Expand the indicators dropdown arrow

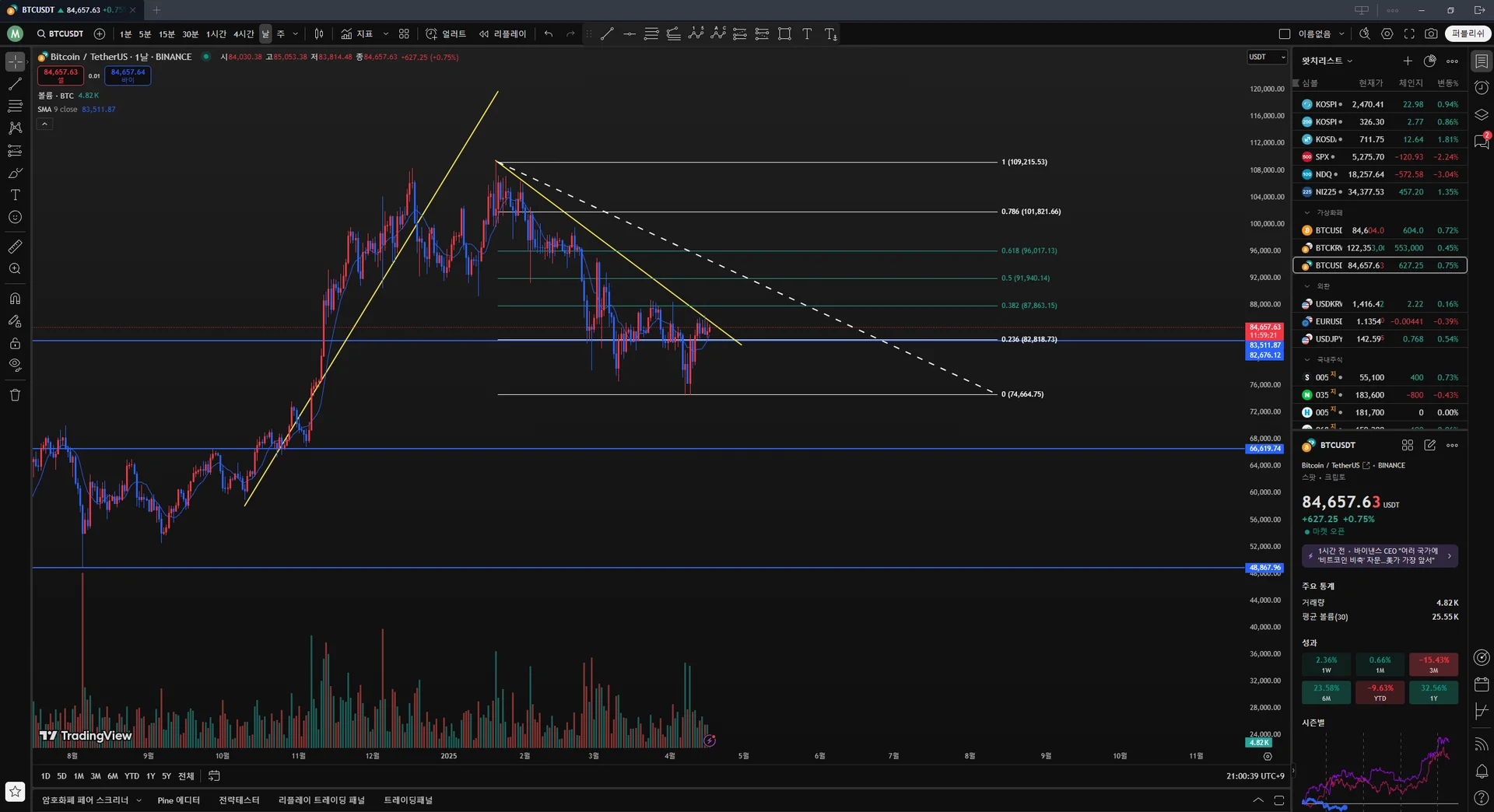pyautogui.click(x=386, y=34)
